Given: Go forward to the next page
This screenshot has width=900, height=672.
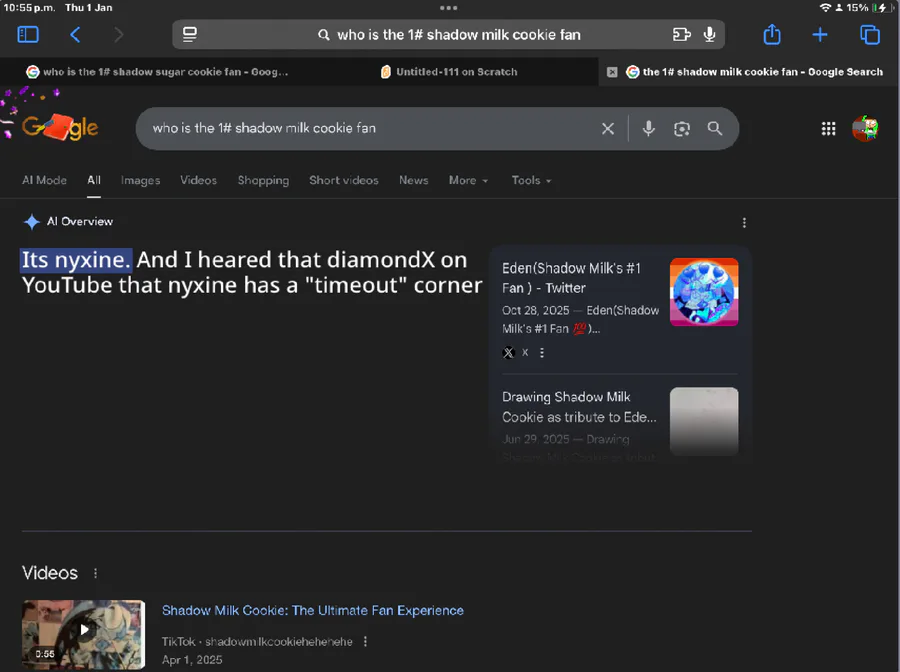Looking at the screenshot, I should [x=118, y=34].
